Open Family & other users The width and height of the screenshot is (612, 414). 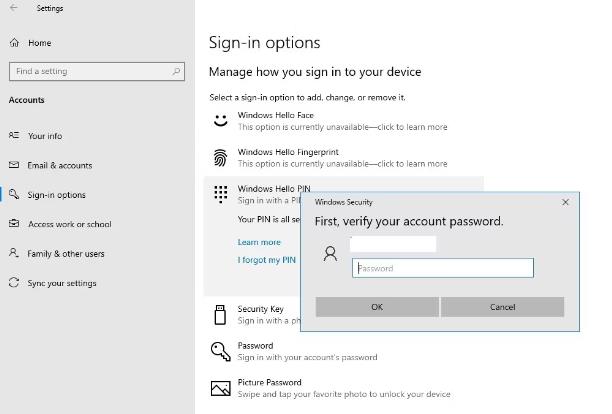tap(66, 254)
